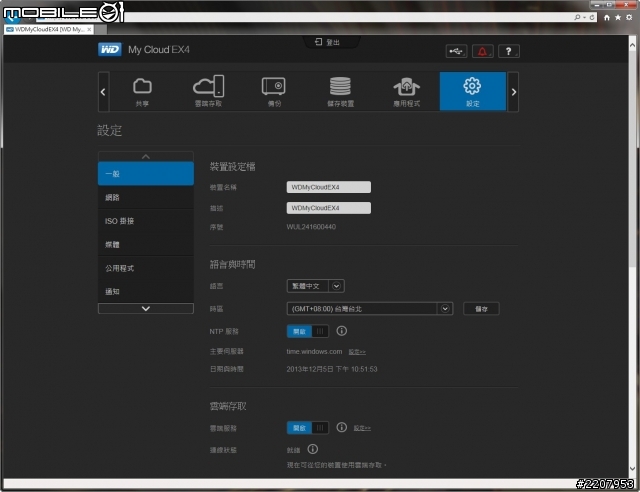640x492 pixels.
Task: Click the 登出 logout button
Action: (328, 42)
